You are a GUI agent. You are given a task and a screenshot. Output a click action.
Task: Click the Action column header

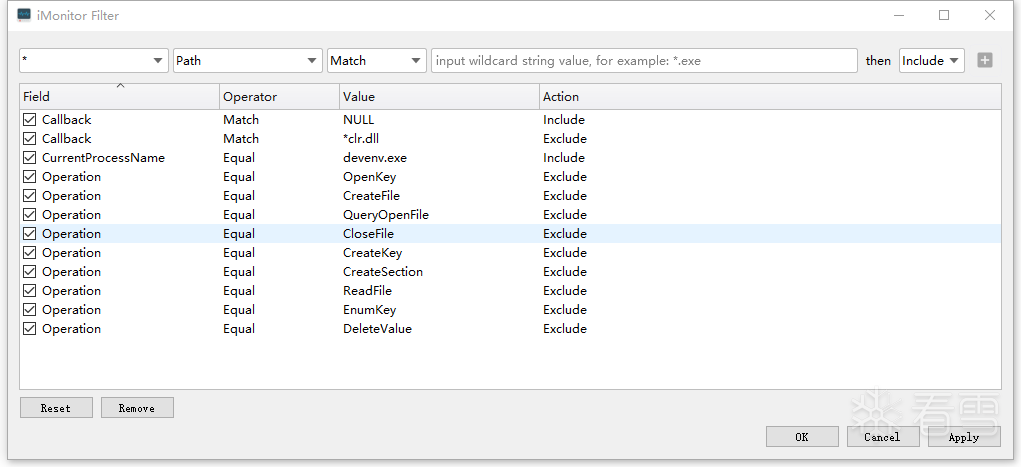[769, 97]
